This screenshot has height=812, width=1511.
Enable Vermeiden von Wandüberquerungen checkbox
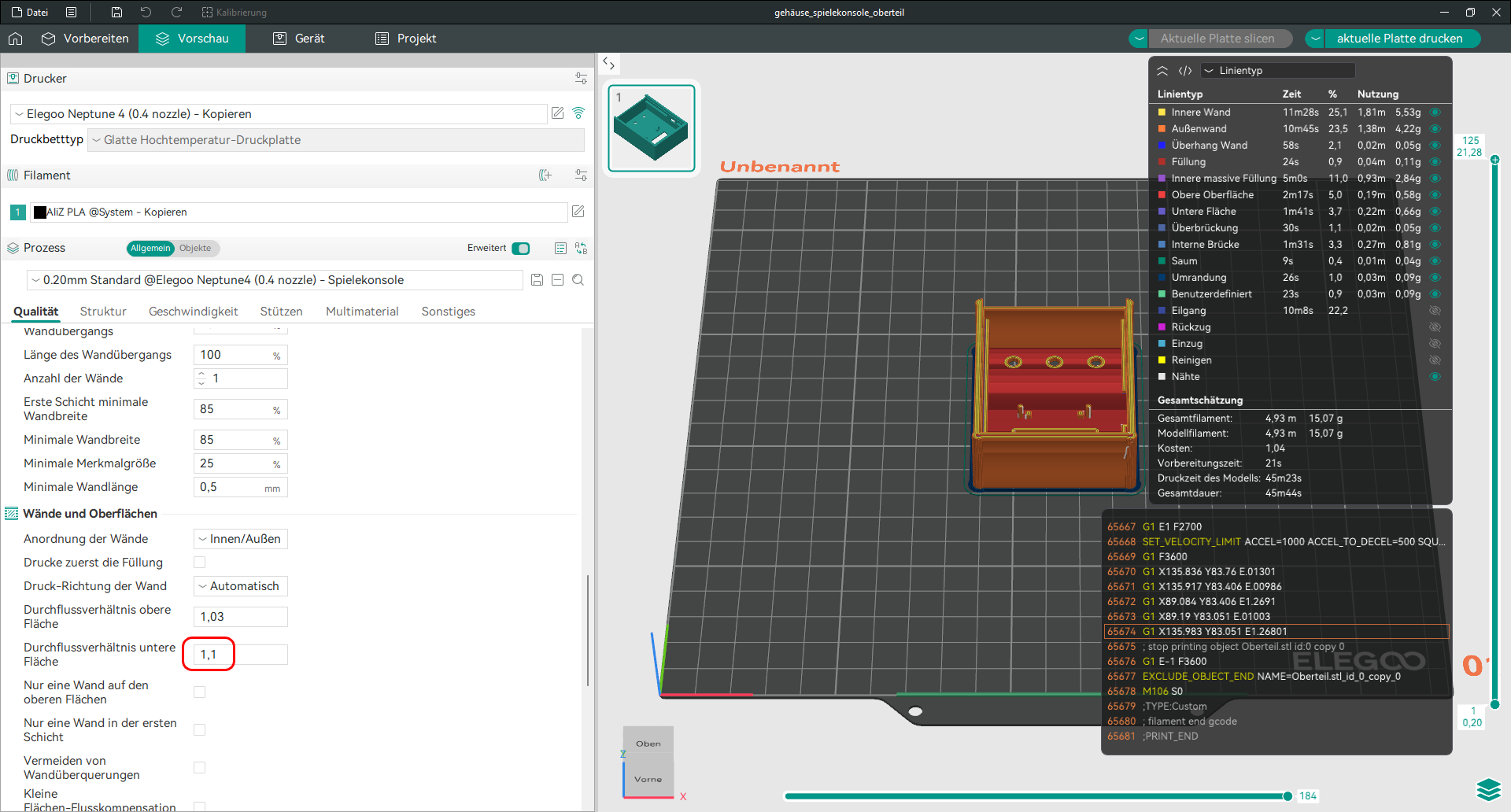(200, 768)
